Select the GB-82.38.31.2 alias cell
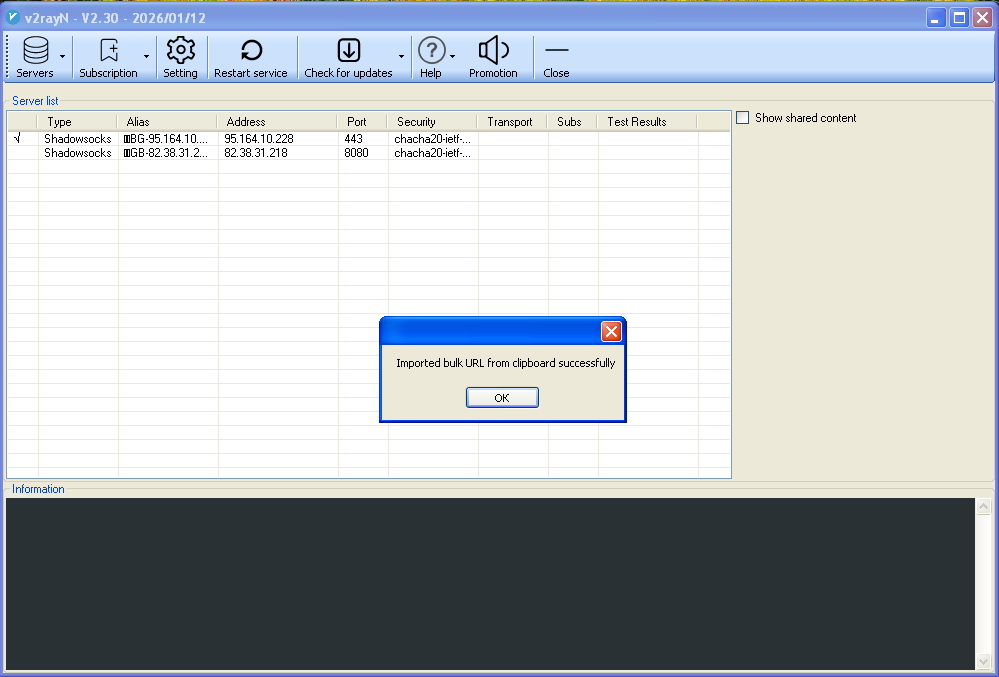 (166, 153)
